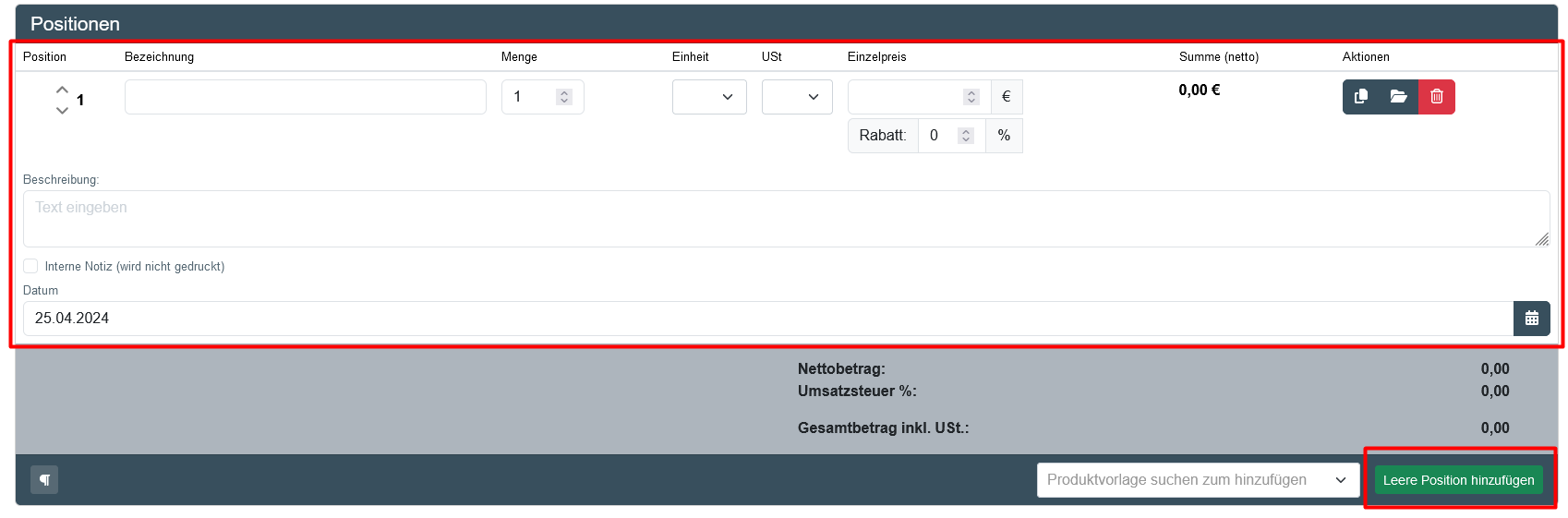The width and height of the screenshot is (1568, 518).
Task: Click the Einzelpreis price input field
Action: click(905, 97)
